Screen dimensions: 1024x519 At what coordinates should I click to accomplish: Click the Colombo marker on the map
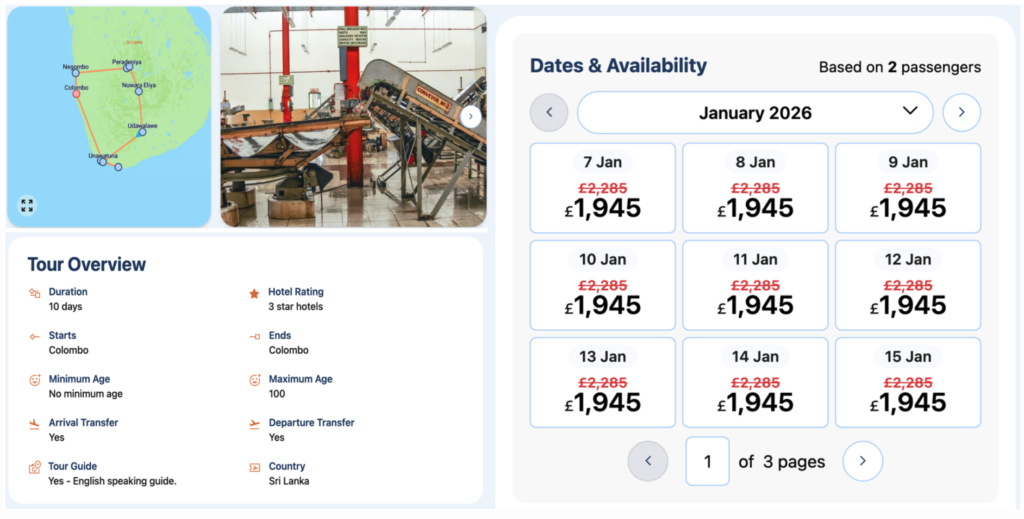click(x=76, y=94)
